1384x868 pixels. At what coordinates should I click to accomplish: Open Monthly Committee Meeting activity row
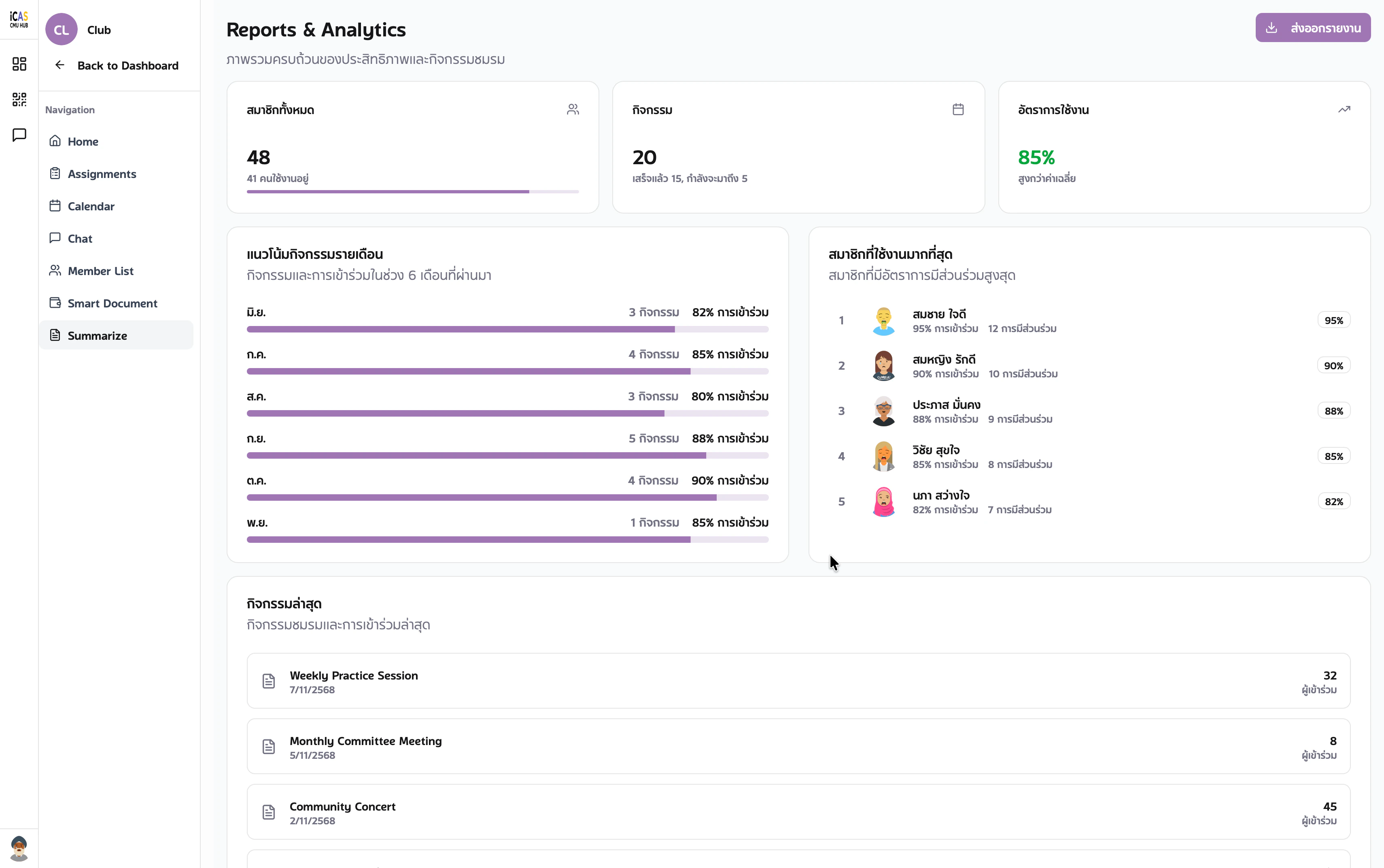(x=798, y=746)
